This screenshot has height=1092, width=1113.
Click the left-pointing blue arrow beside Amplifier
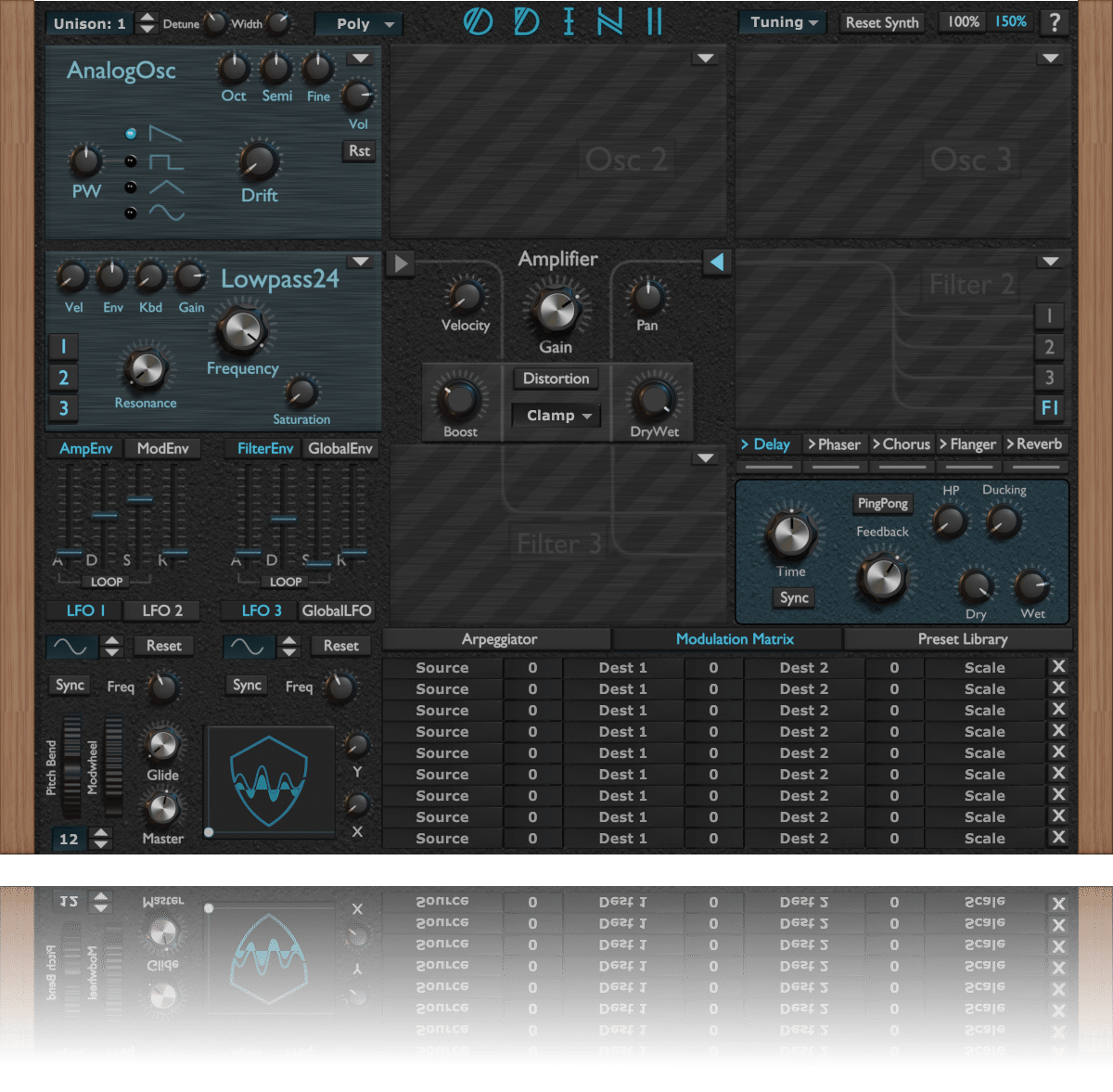point(716,263)
